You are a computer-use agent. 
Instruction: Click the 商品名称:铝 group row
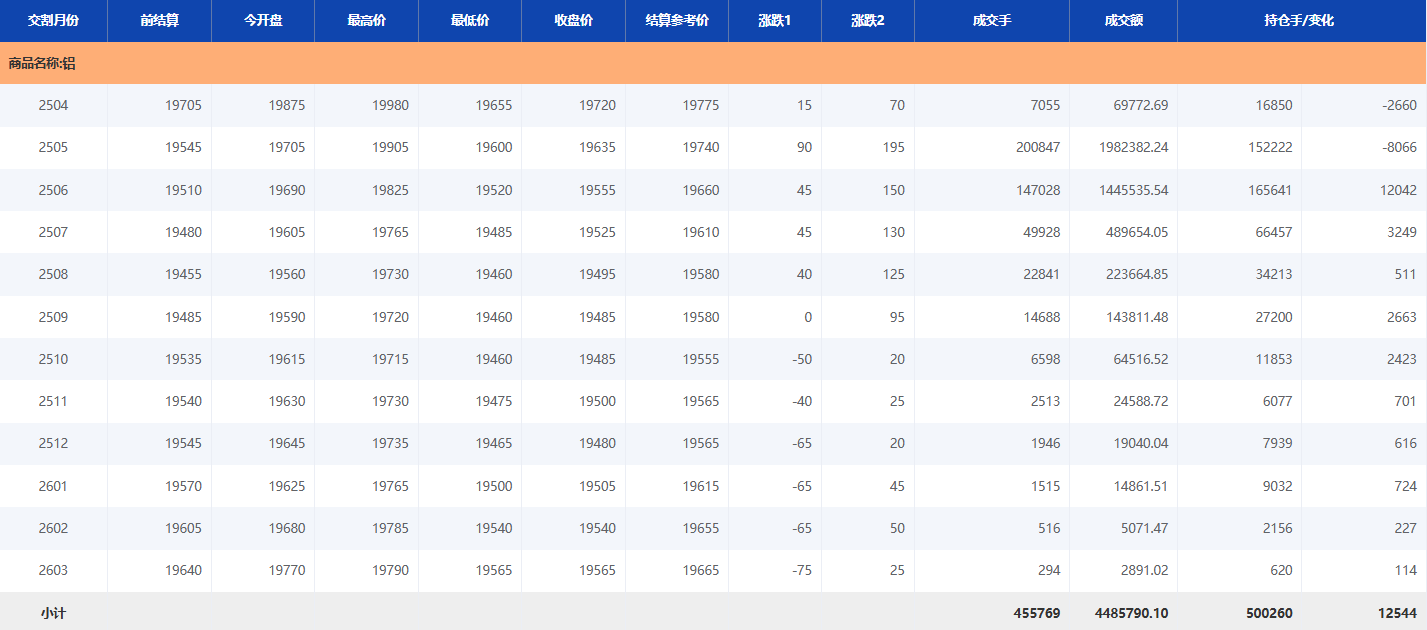click(42, 63)
